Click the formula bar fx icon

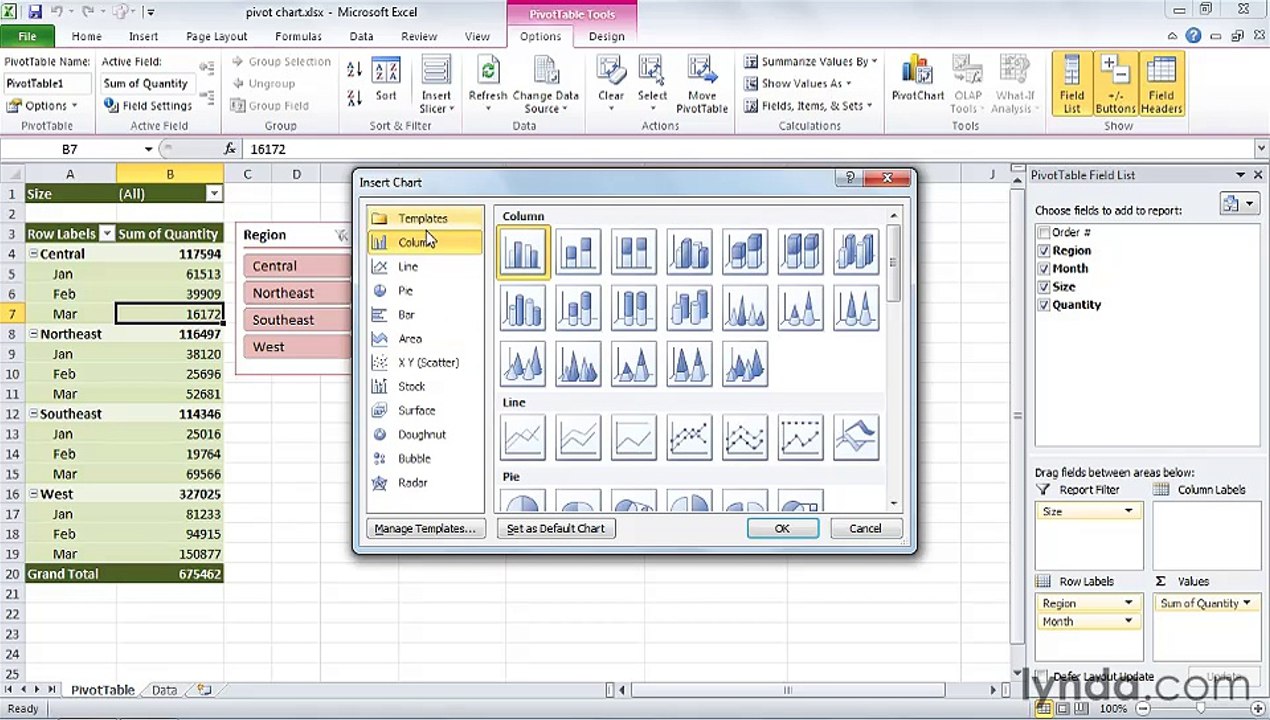(230, 149)
